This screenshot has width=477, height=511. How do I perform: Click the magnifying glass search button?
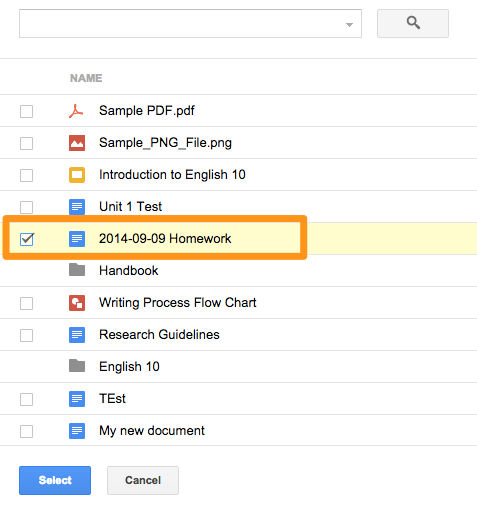coord(413,23)
